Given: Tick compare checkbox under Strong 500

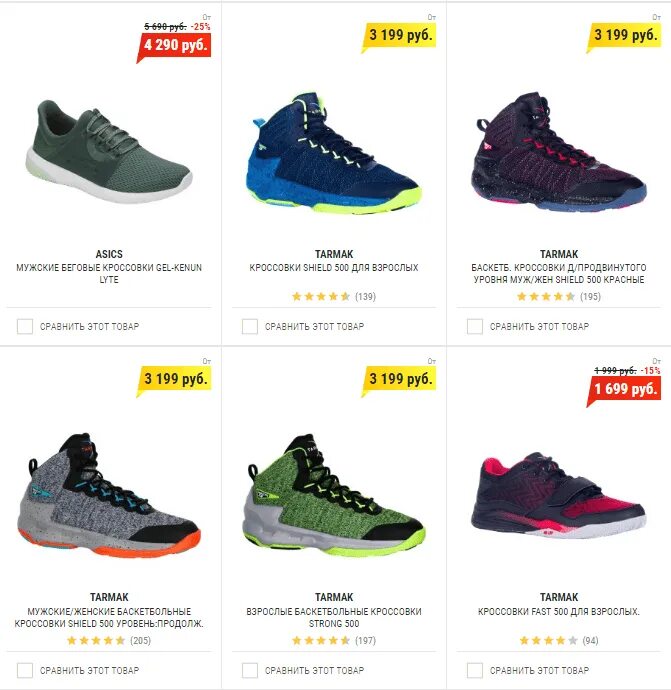Looking at the screenshot, I should [250, 671].
